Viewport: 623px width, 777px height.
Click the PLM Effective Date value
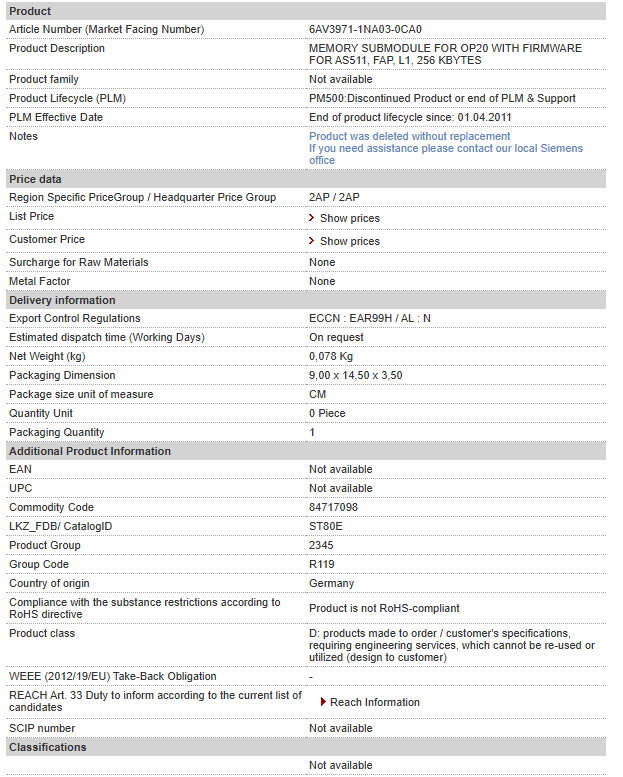(410, 117)
